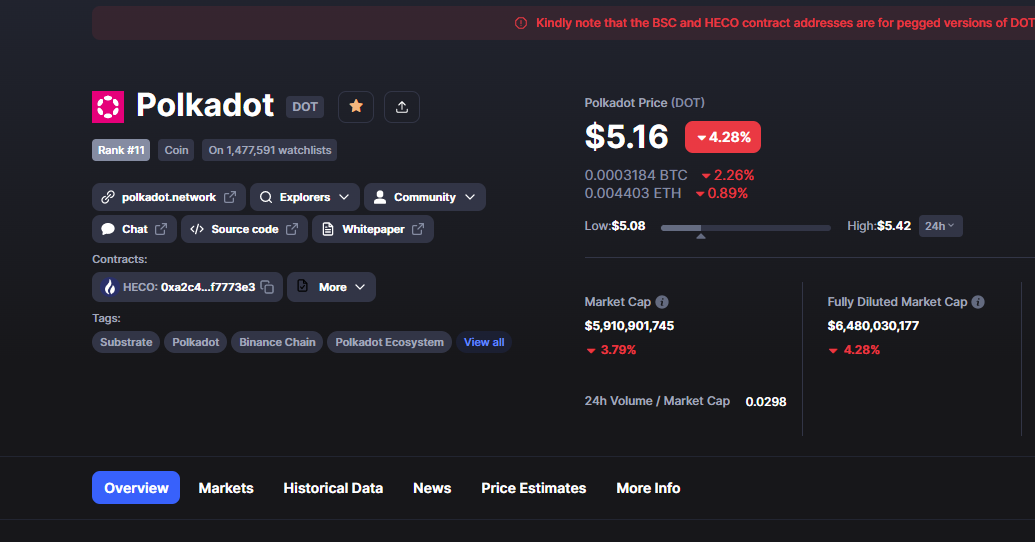This screenshot has height=542, width=1035.
Task: Click the Low:$5.08 label
Action: [x=615, y=226]
